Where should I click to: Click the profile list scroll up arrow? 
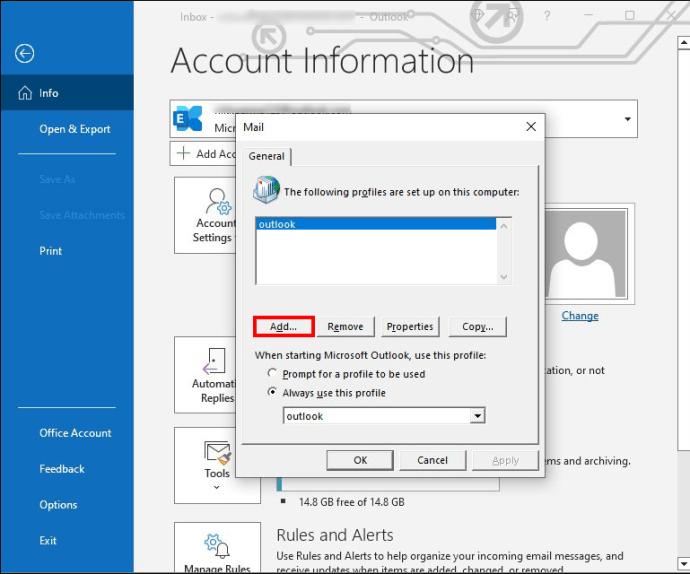[x=504, y=226]
